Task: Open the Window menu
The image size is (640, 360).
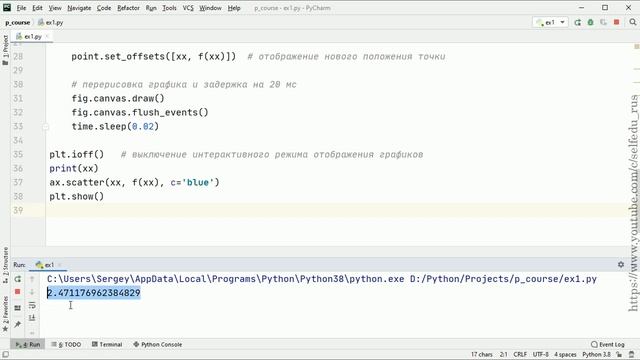Action: tap(210, 8)
